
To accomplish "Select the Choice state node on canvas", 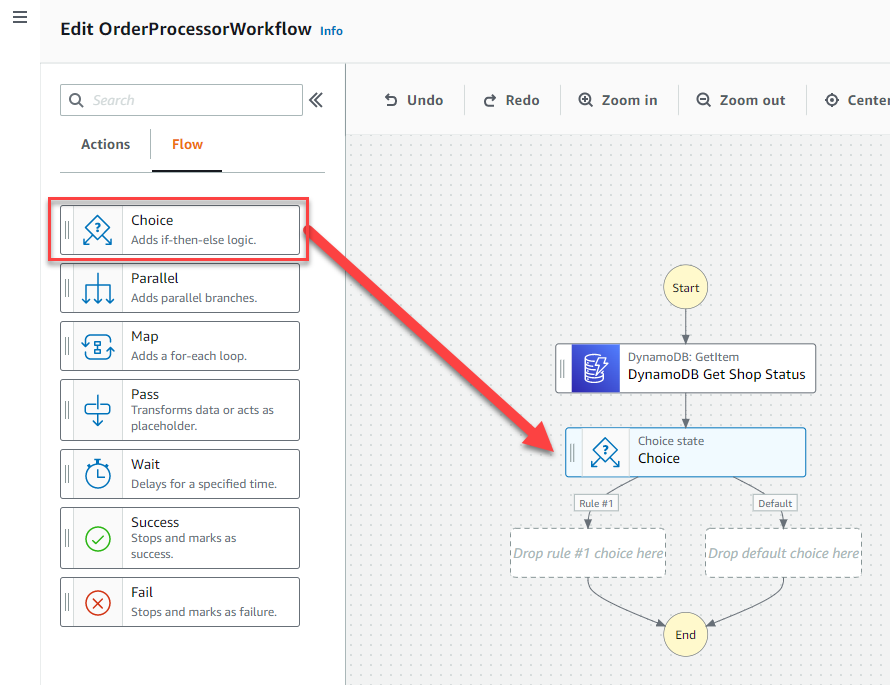I will (685, 452).
